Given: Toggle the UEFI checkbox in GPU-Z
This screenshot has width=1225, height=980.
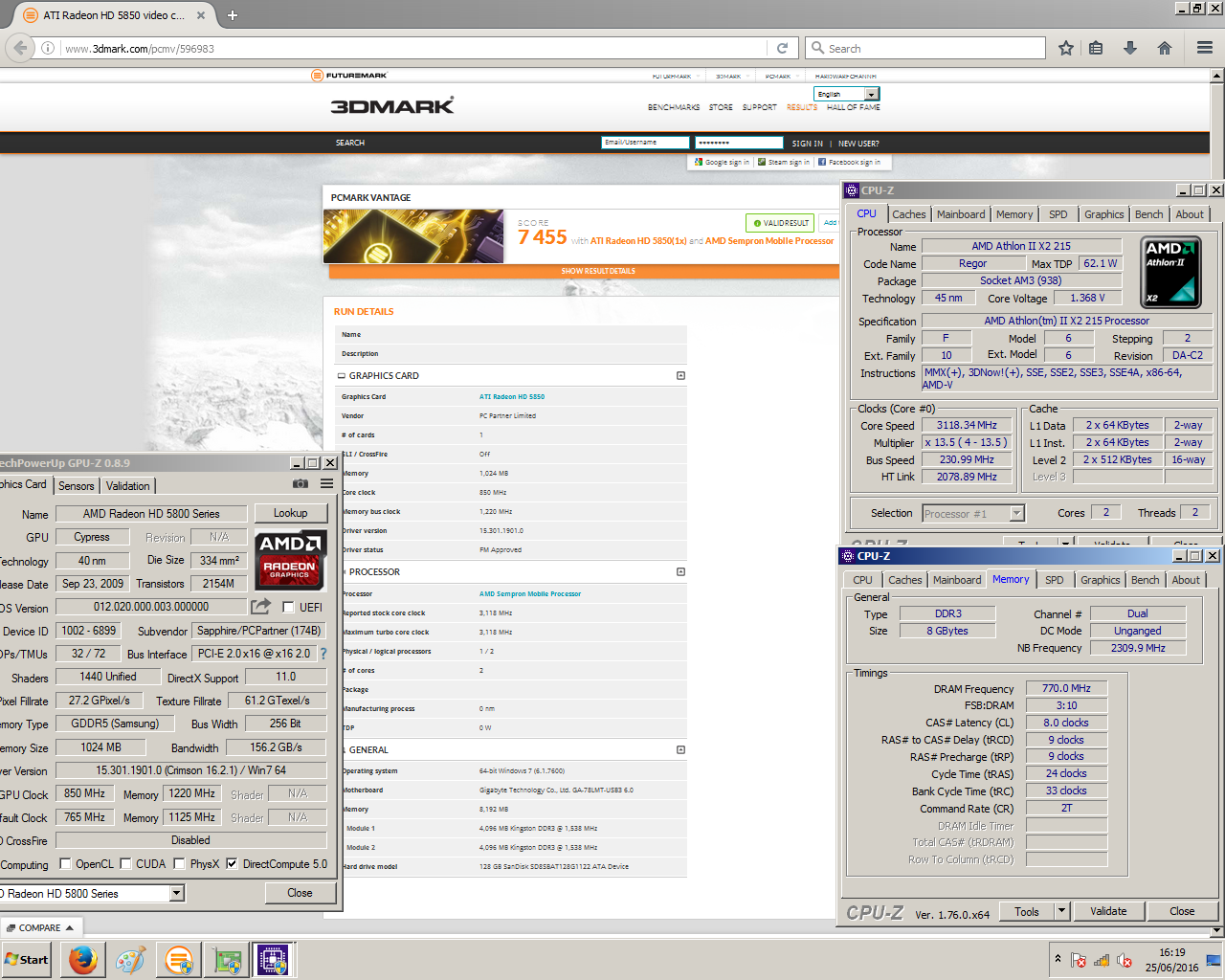Looking at the screenshot, I should pos(288,607).
